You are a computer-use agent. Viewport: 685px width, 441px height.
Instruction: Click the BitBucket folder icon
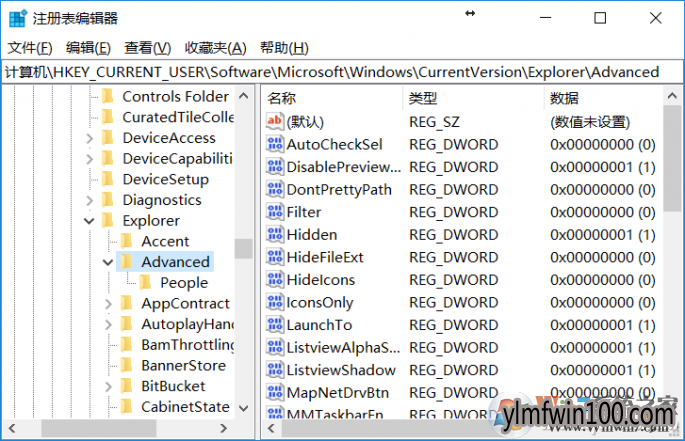tap(127, 385)
